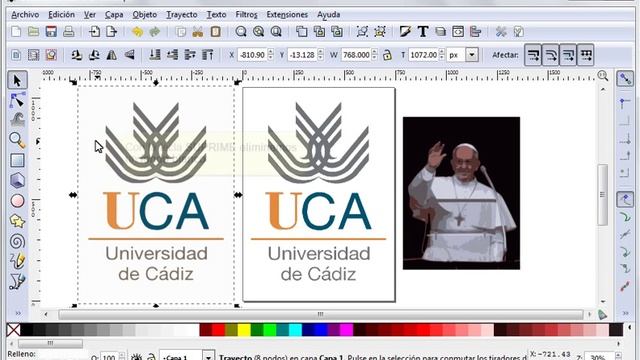Click the Duplicate object icon

[x=302, y=32]
